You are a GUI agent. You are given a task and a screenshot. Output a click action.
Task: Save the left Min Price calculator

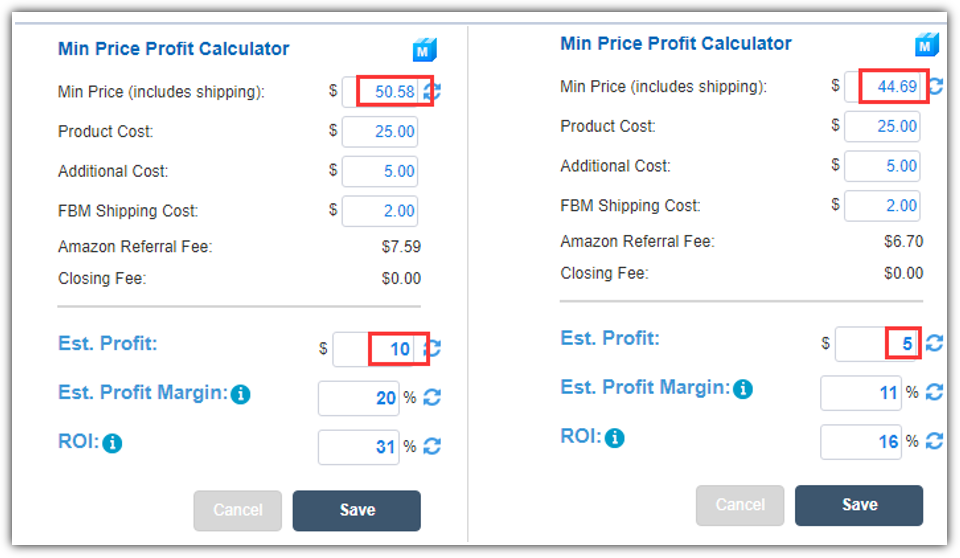pyautogui.click(x=356, y=510)
